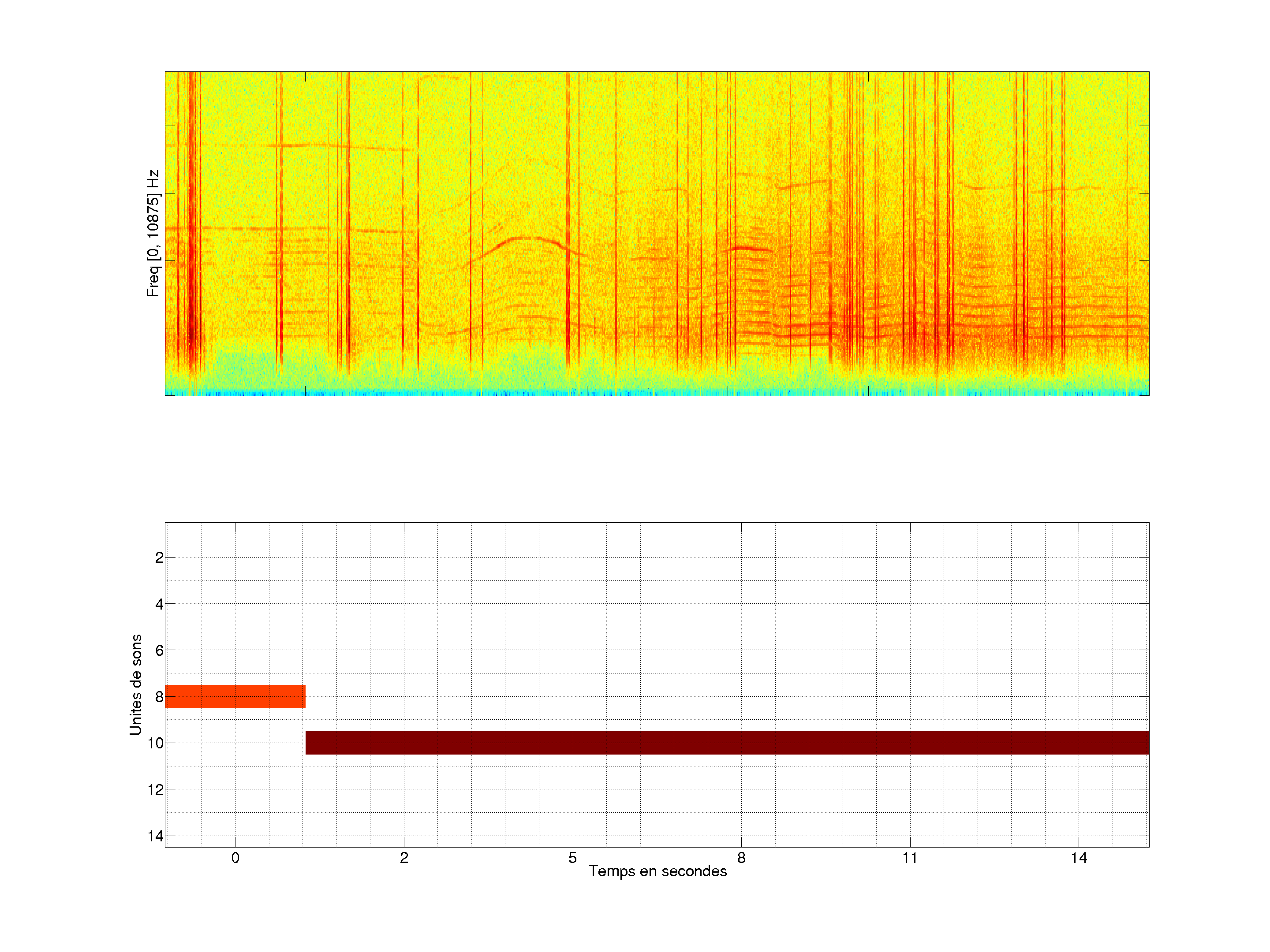Click the dark red bar at unit 10
This screenshot has width=1270, height=952.
coord(727,743)
